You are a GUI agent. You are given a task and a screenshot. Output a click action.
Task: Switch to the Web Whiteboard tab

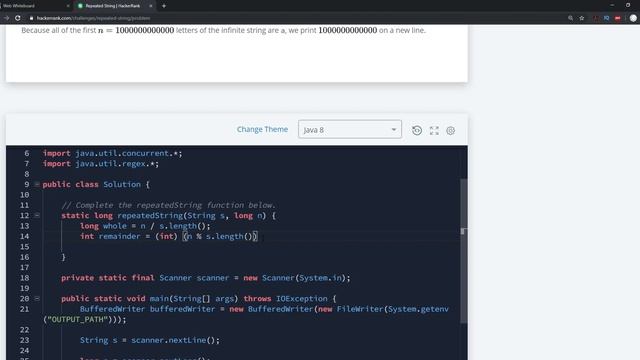point(35,6)
